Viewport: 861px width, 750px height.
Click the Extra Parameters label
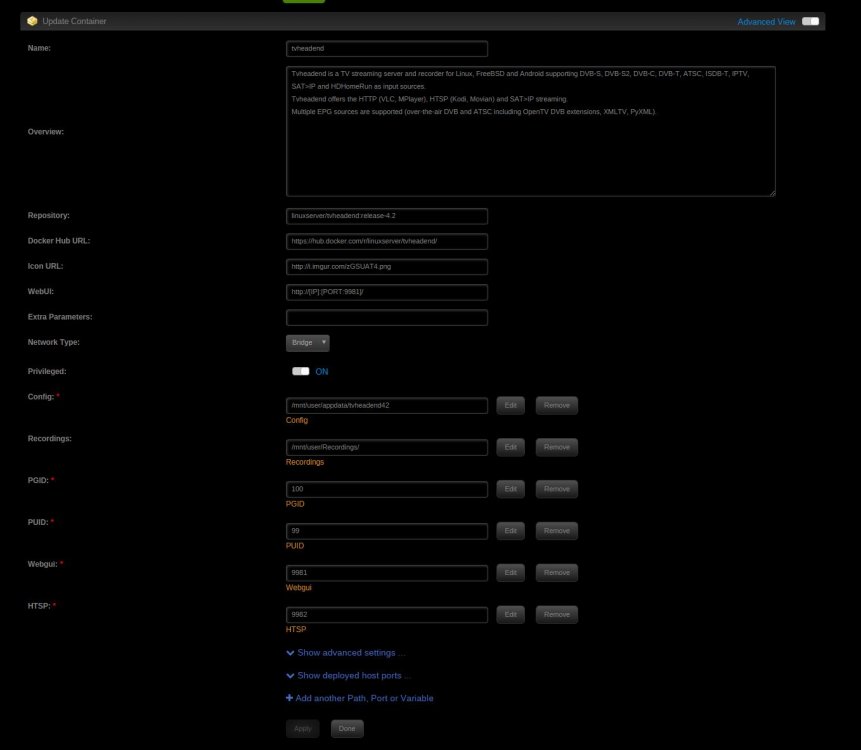click(60, 317)
